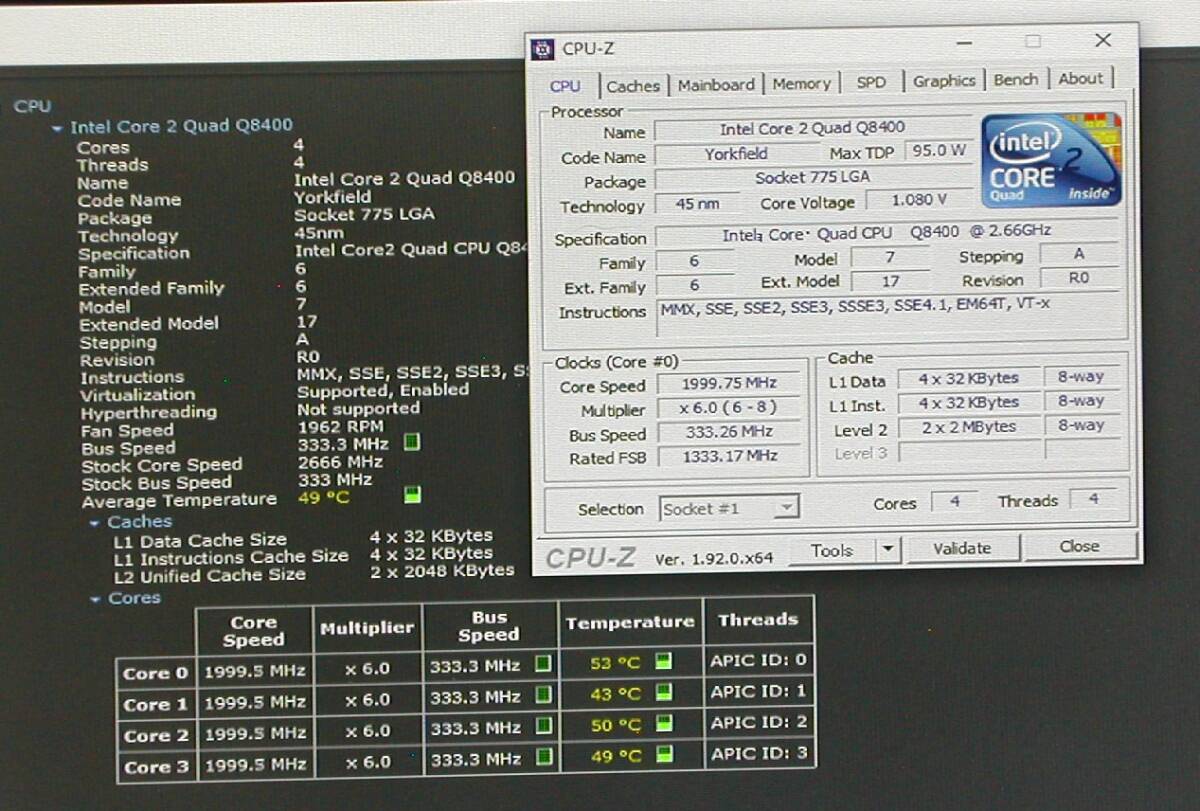Click the Core 1 temperature 43 °C cell
The width and height of the screenshot is (1200, 811).
[631, 694]
